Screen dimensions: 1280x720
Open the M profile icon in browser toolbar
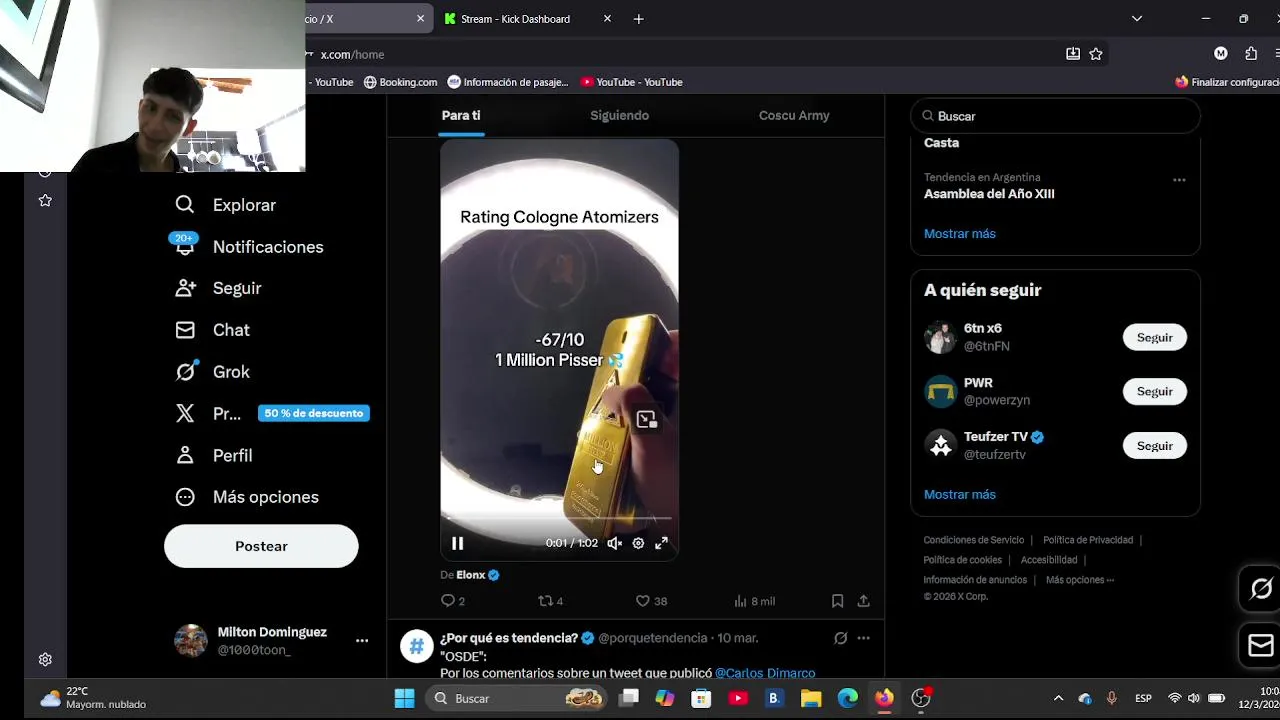1221,54
